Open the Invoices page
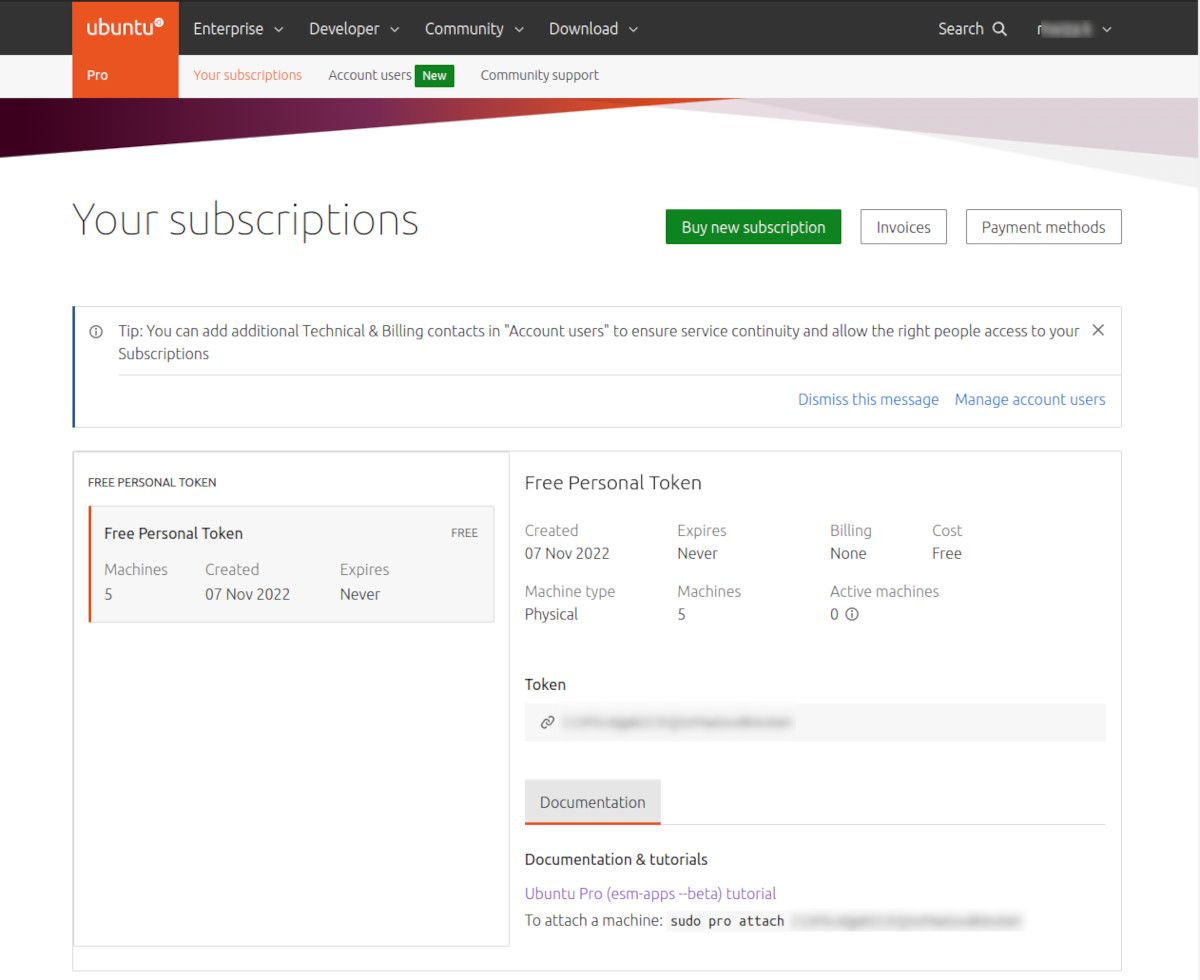 pyautogui.click(x=903, y=227)
